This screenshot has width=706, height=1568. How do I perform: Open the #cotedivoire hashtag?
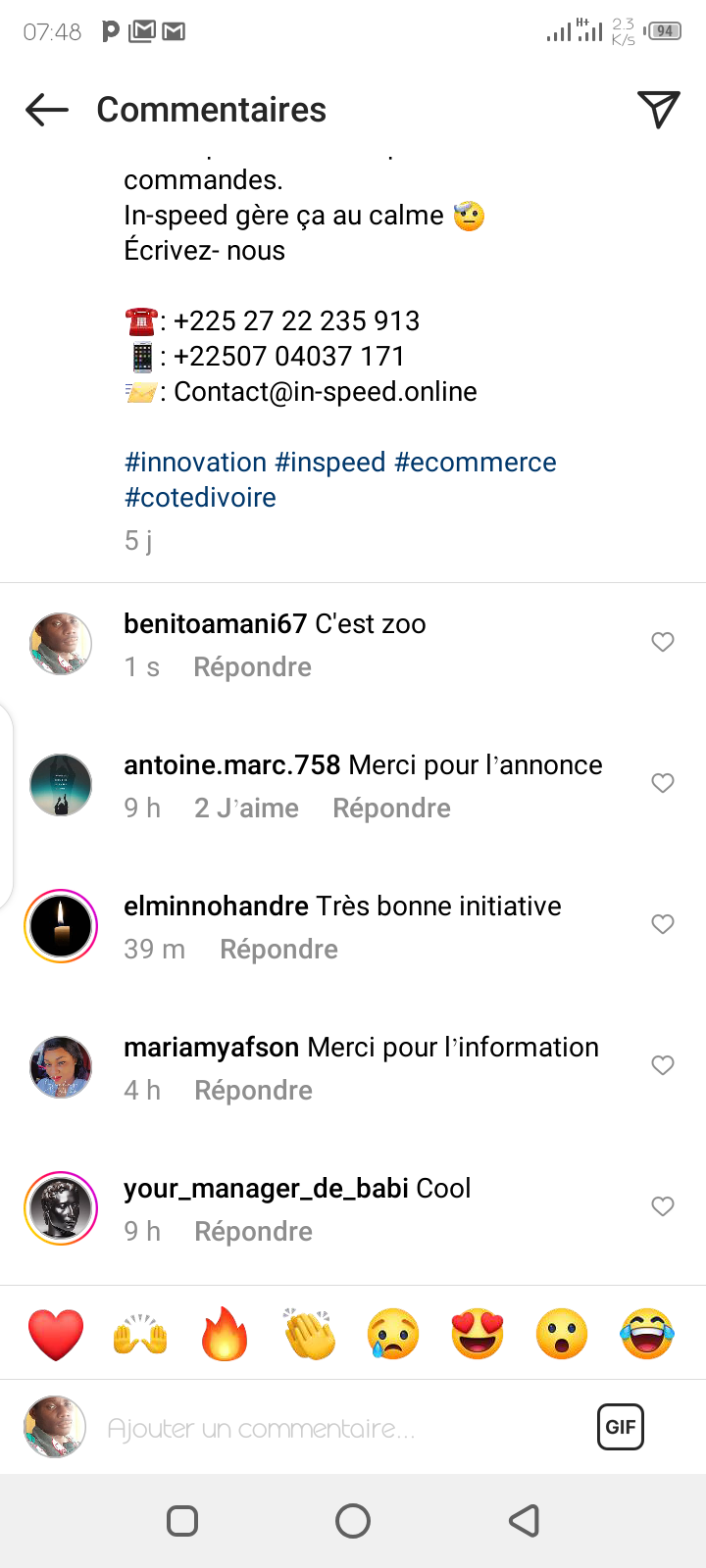coord(200,498)
